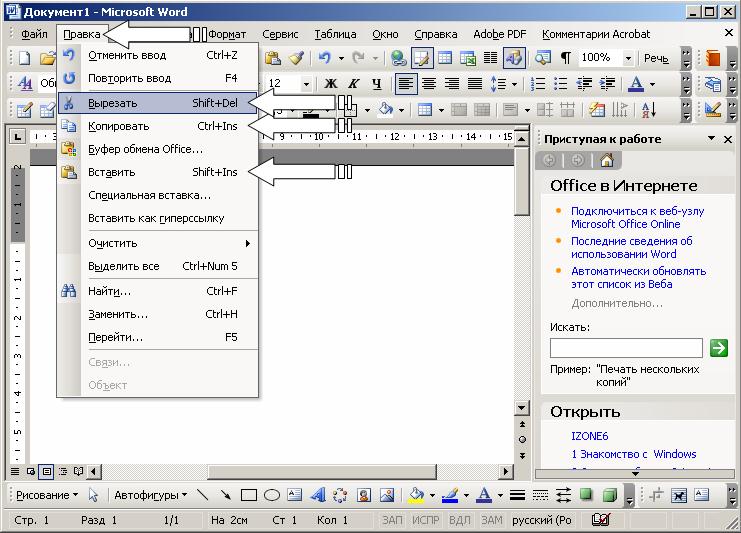Toggle Italic (К) formatting
The height and width of the screenshot is (533, 741).
pos(353,84)
